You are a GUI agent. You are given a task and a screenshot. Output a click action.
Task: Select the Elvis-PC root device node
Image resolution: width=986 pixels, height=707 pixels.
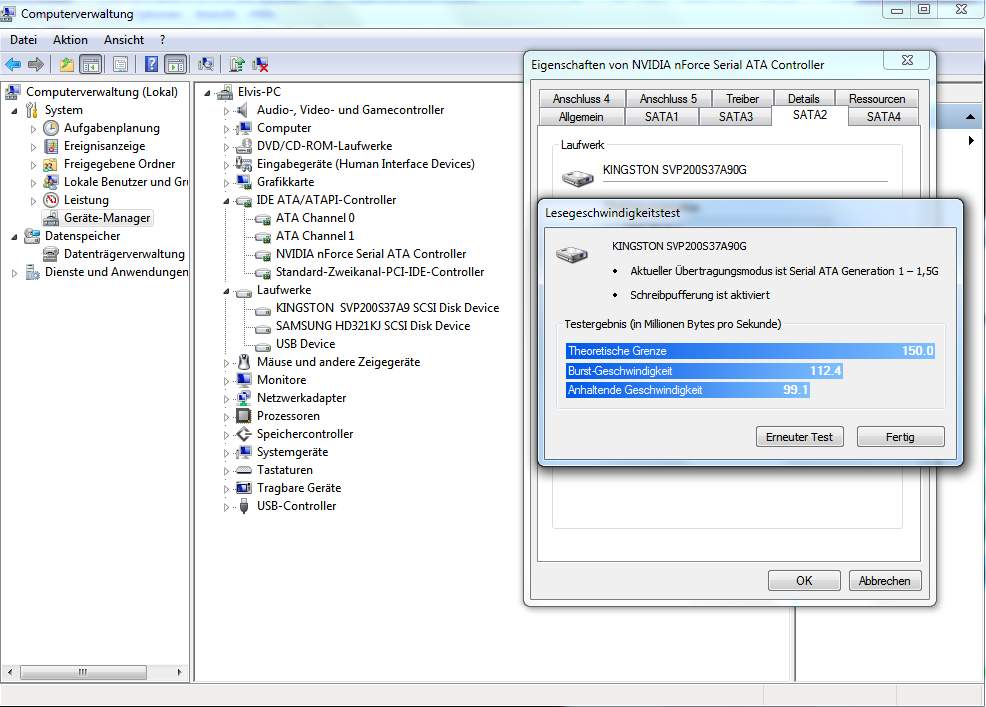[259, 92]
